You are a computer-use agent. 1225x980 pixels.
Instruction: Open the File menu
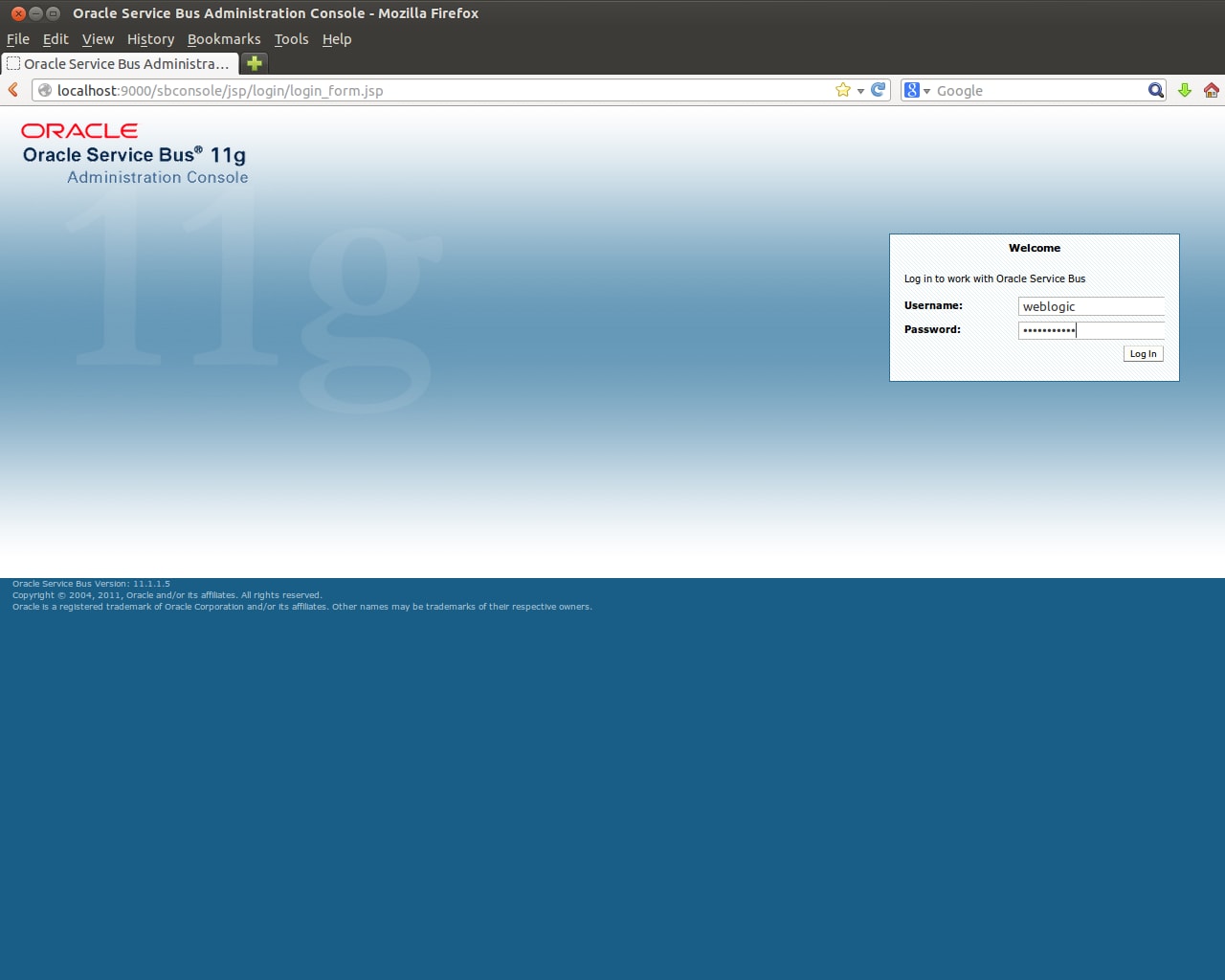click(x=18, y=39)
